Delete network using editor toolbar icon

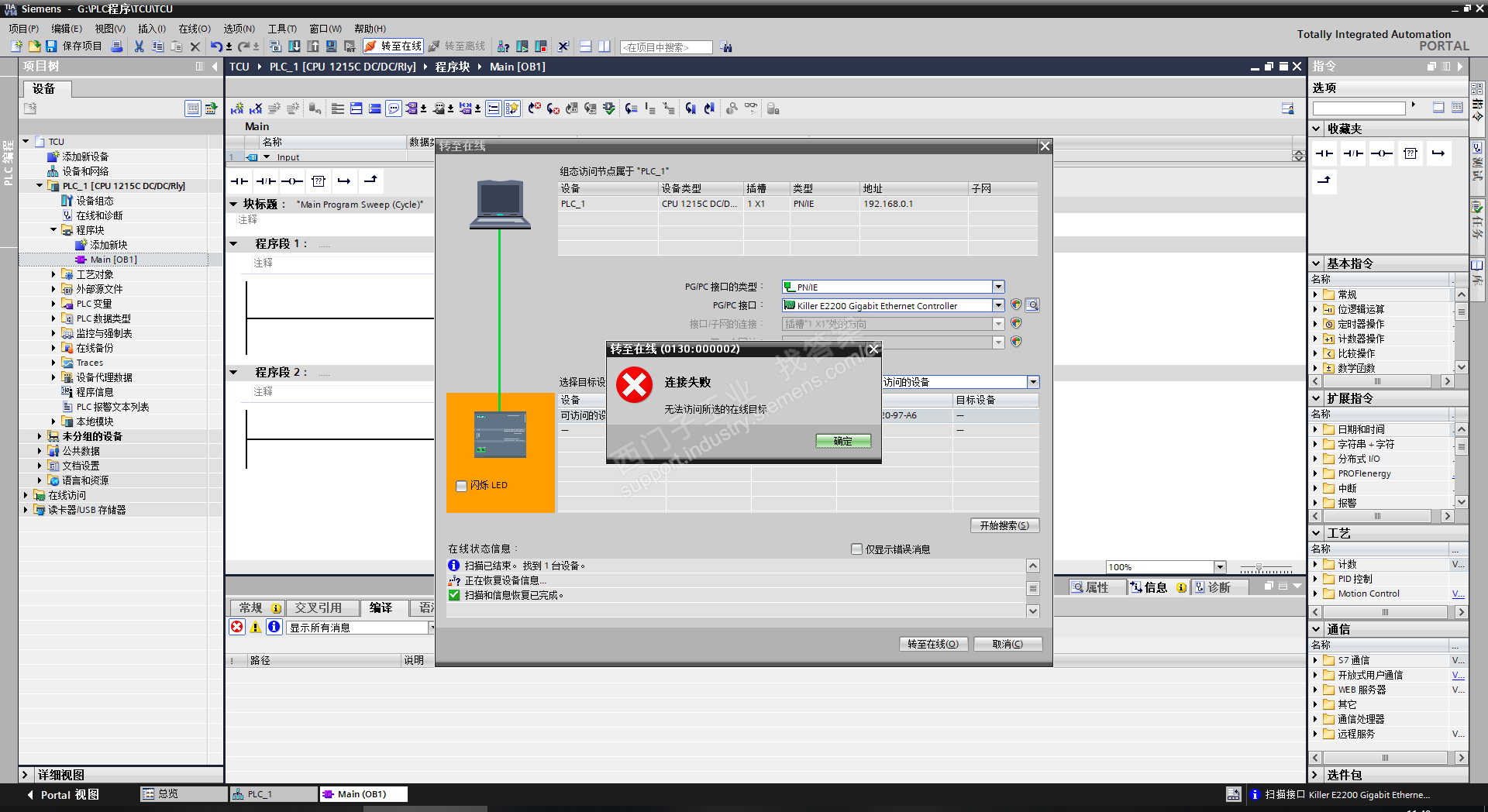[256, 108]
